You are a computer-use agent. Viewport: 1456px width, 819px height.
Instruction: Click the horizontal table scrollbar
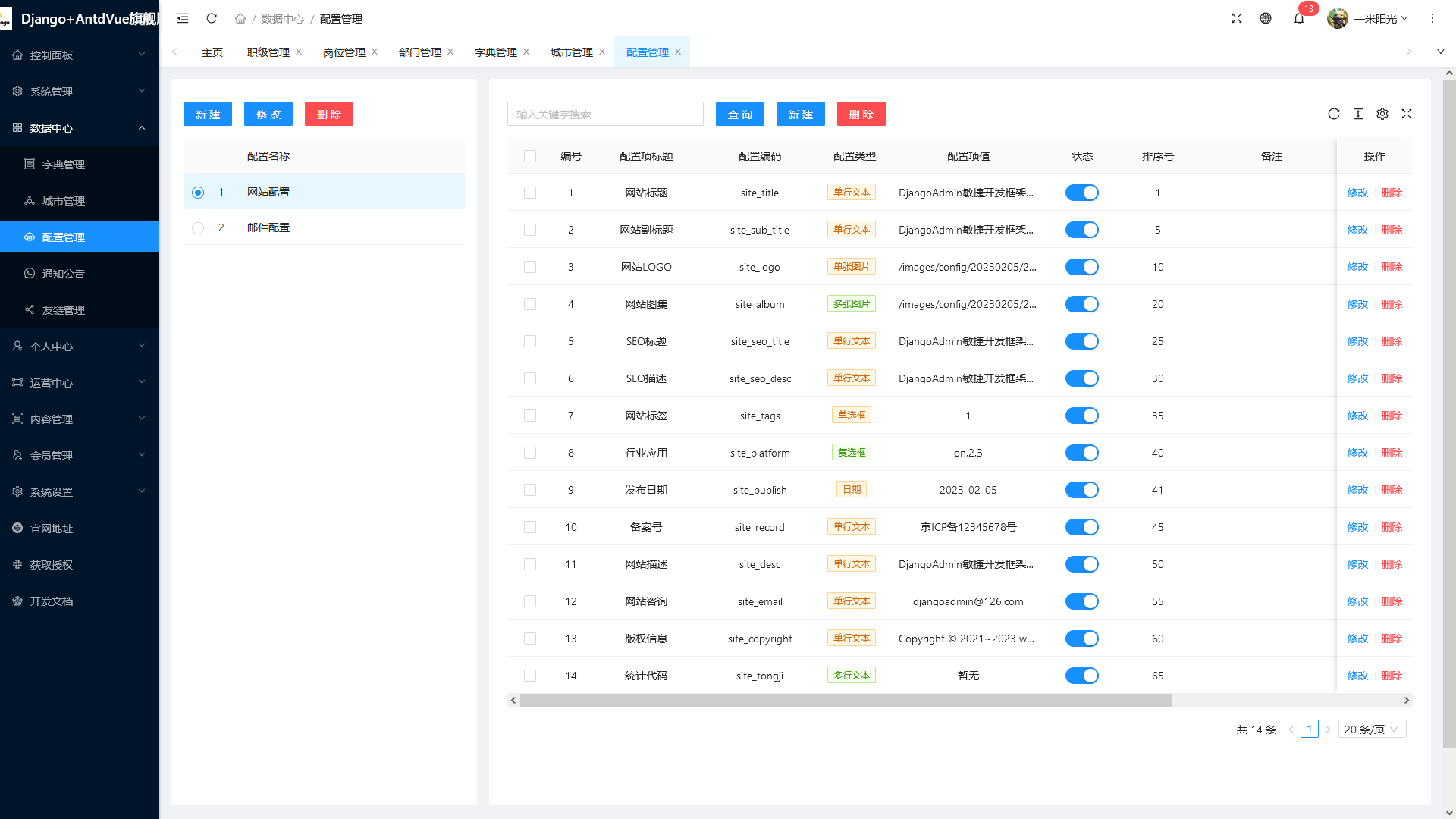845,700
